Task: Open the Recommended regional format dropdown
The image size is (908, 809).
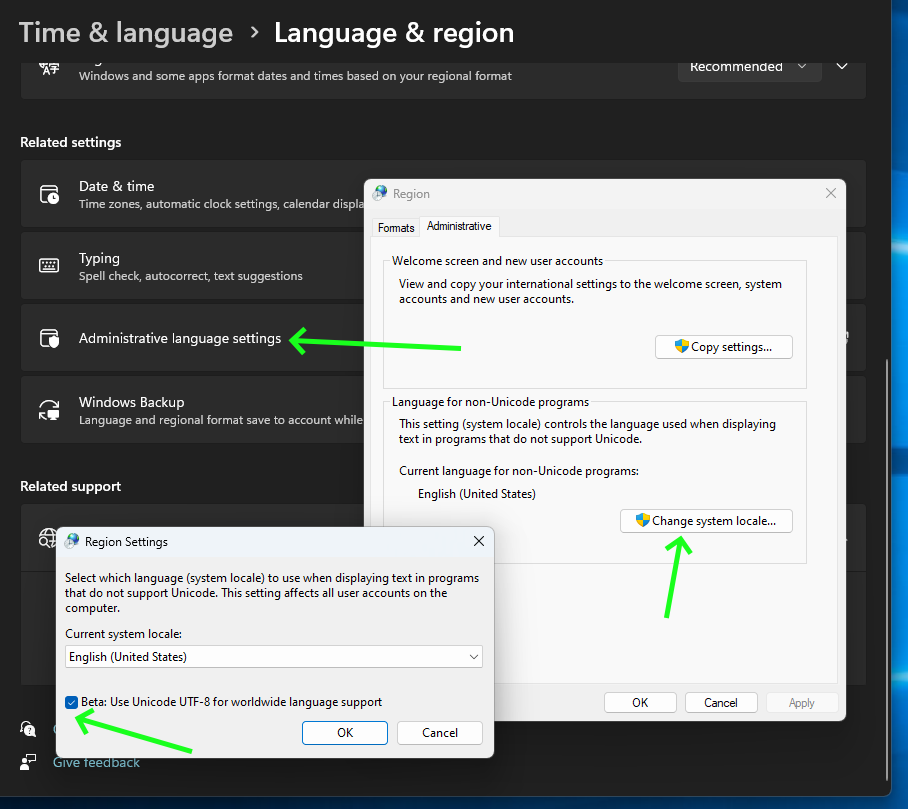Action: [x=749, y=68]
